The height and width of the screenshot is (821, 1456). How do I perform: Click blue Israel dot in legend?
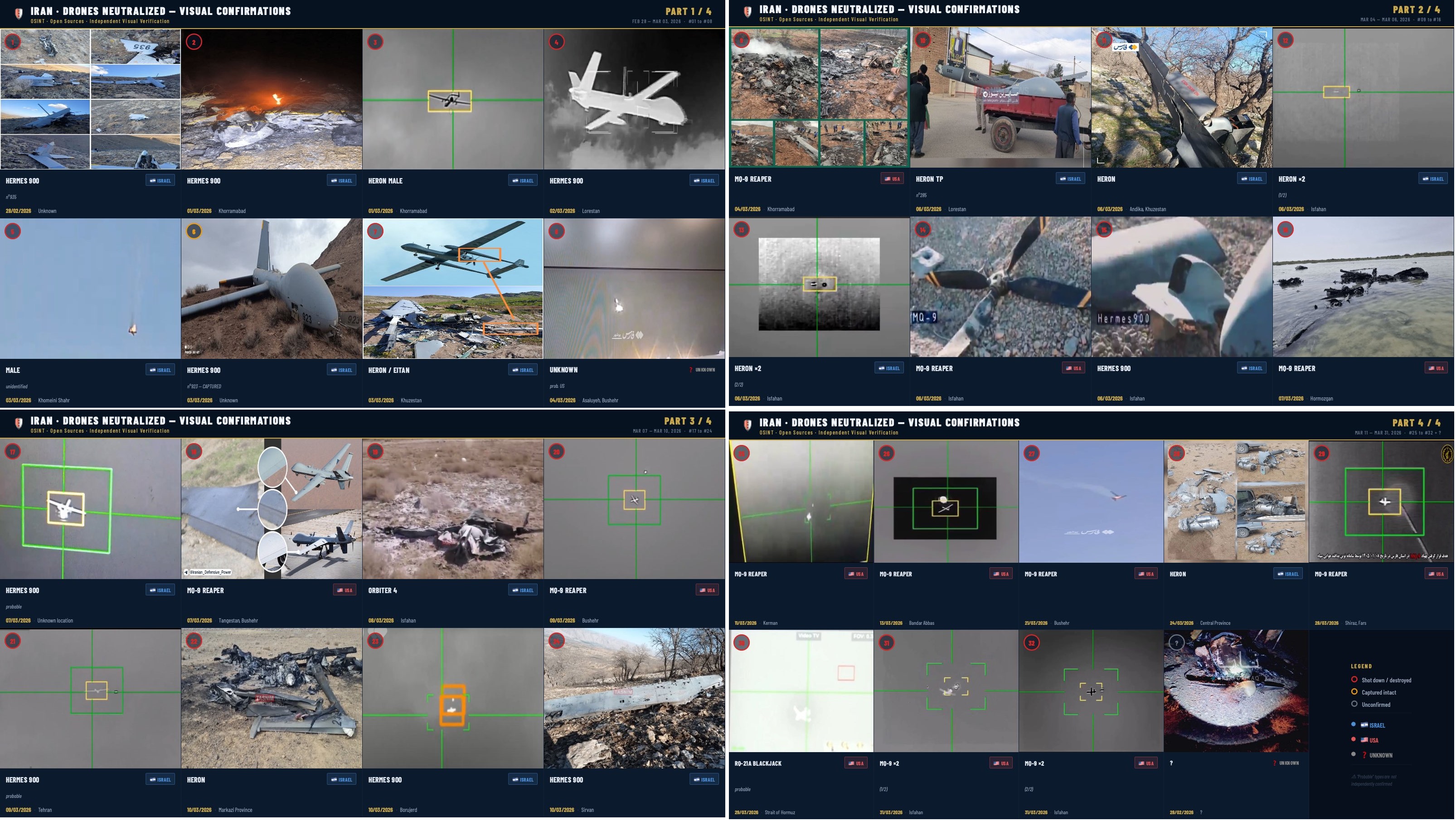tap(1353, 724)
